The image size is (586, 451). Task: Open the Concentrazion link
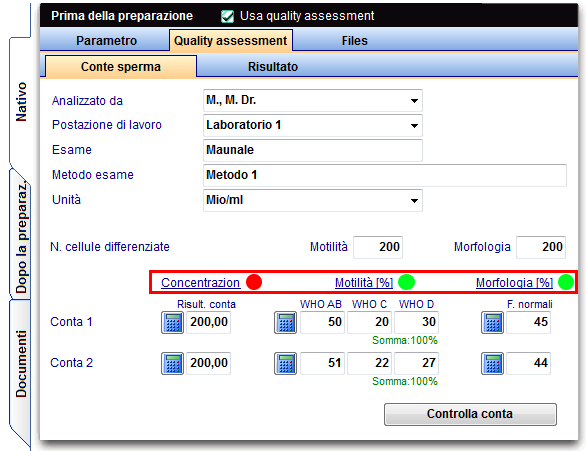pyautogui.click(x=200, y=282)
